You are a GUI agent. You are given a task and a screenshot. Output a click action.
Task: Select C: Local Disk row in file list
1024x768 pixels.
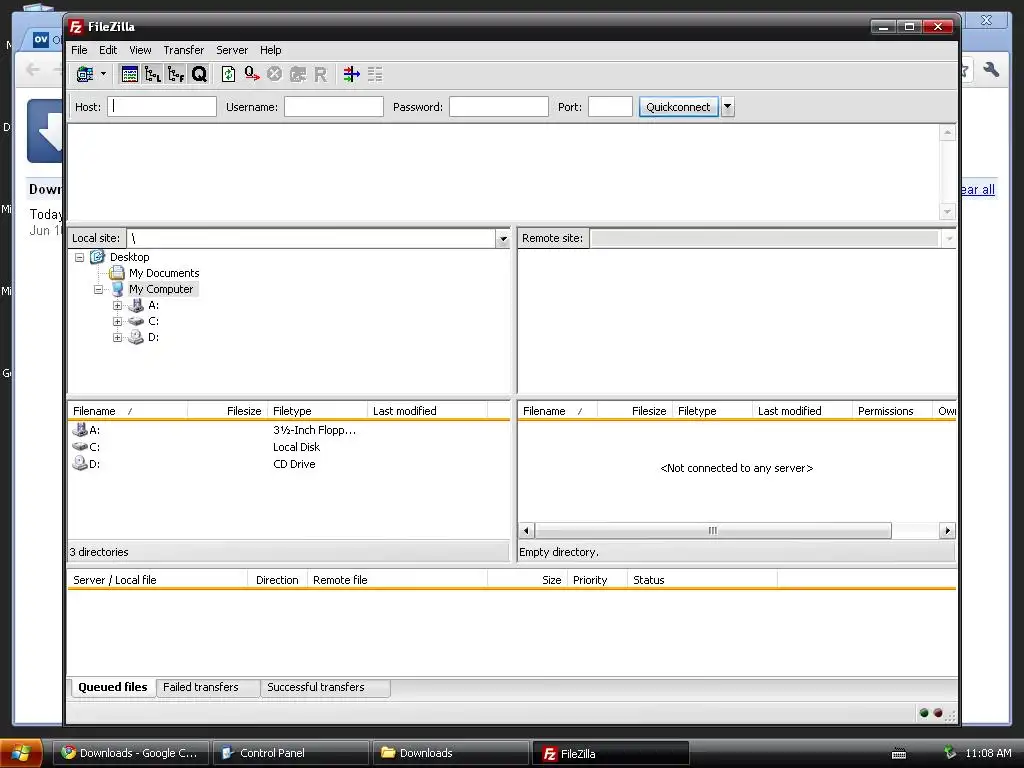point(289,447)
